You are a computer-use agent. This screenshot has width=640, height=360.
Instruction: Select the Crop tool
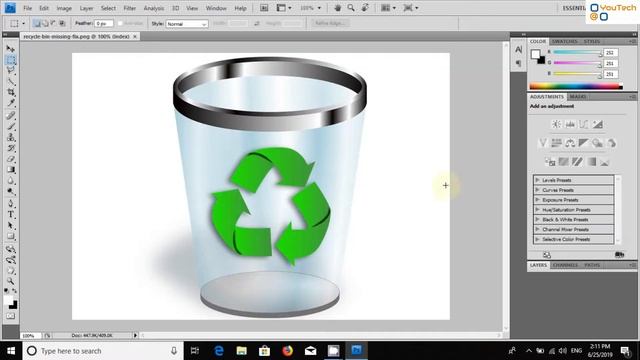[x=11, y=92]
